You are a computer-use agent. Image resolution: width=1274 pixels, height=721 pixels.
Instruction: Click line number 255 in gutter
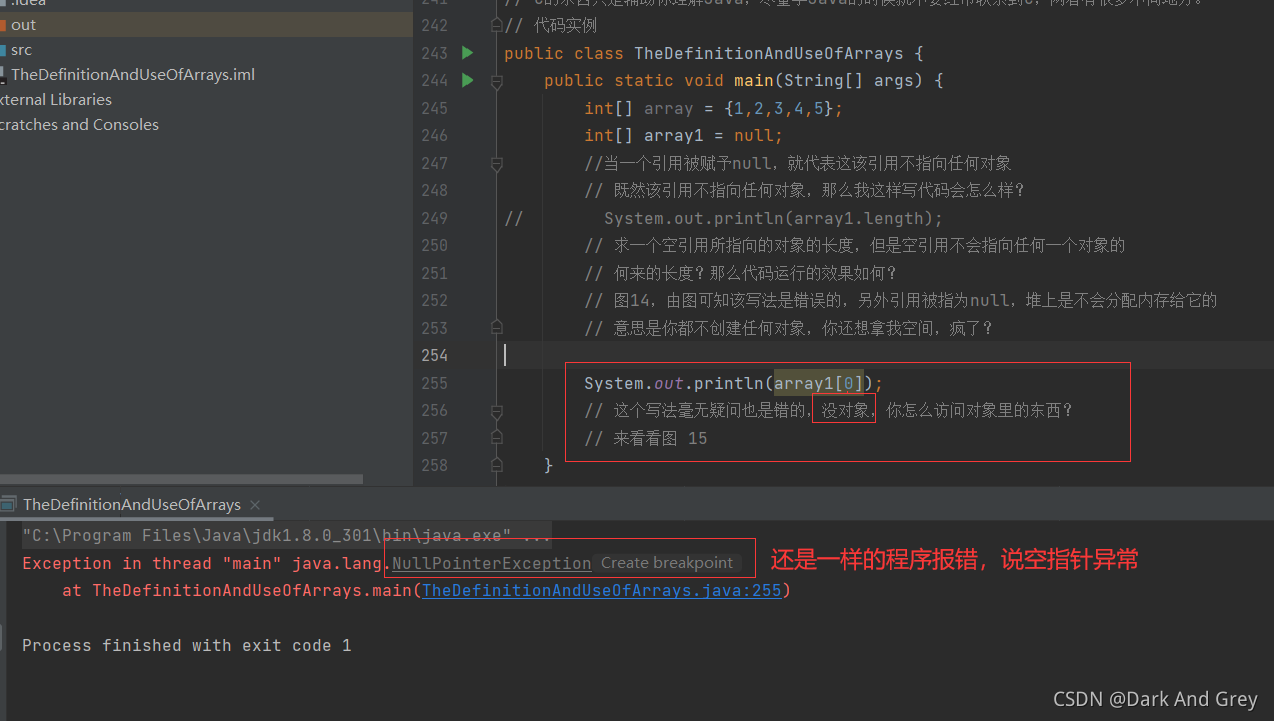pyautogui.click(x=434, y=383)
